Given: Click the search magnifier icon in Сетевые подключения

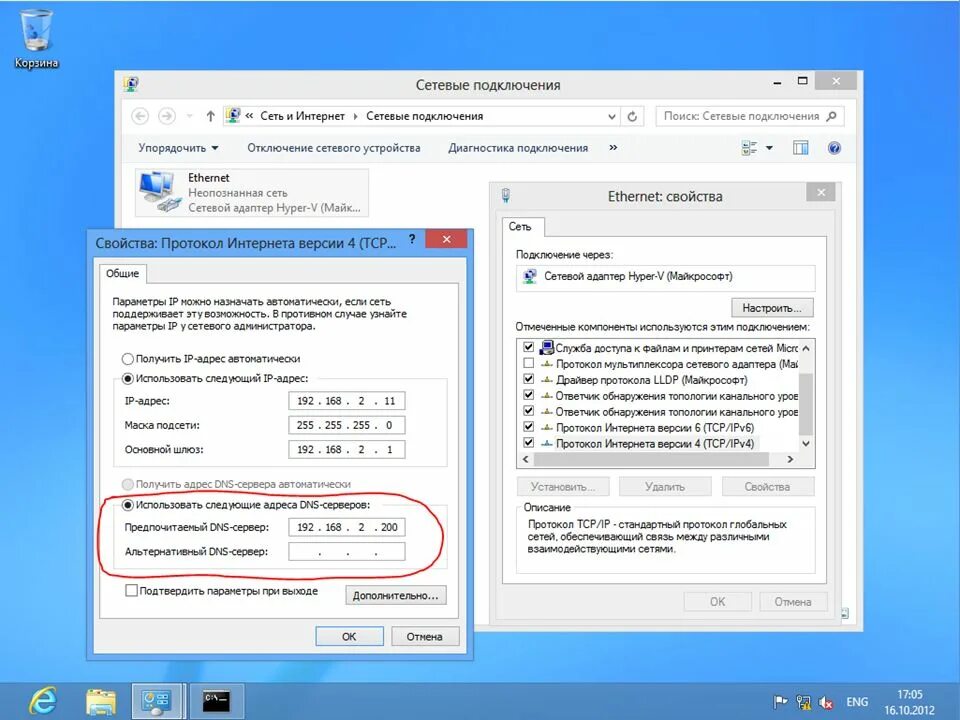Looking at the screenshot, I should 831,116.
